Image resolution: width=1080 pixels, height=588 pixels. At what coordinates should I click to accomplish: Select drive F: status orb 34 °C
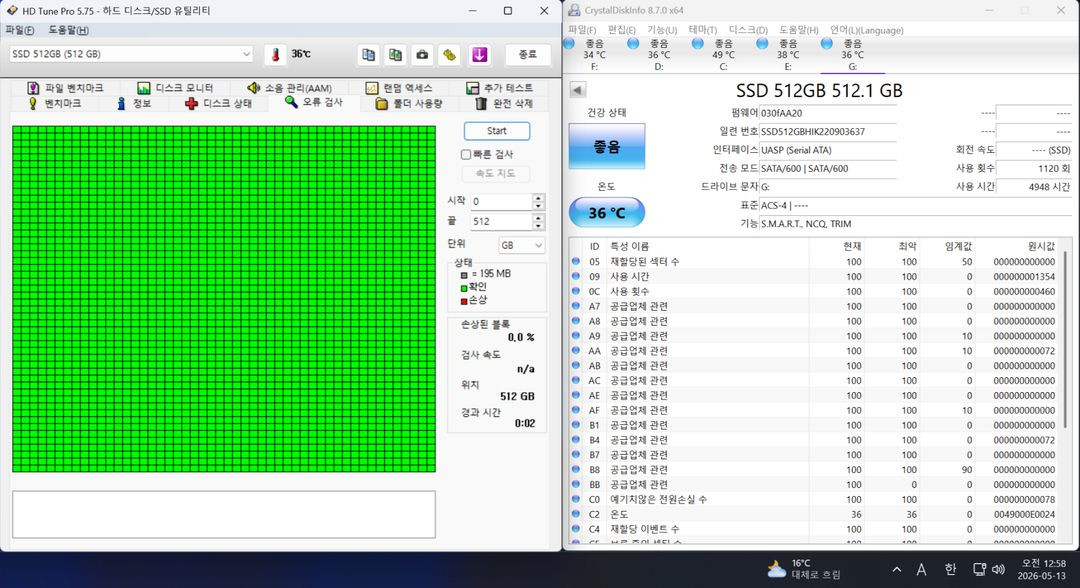tap(569, 43)
